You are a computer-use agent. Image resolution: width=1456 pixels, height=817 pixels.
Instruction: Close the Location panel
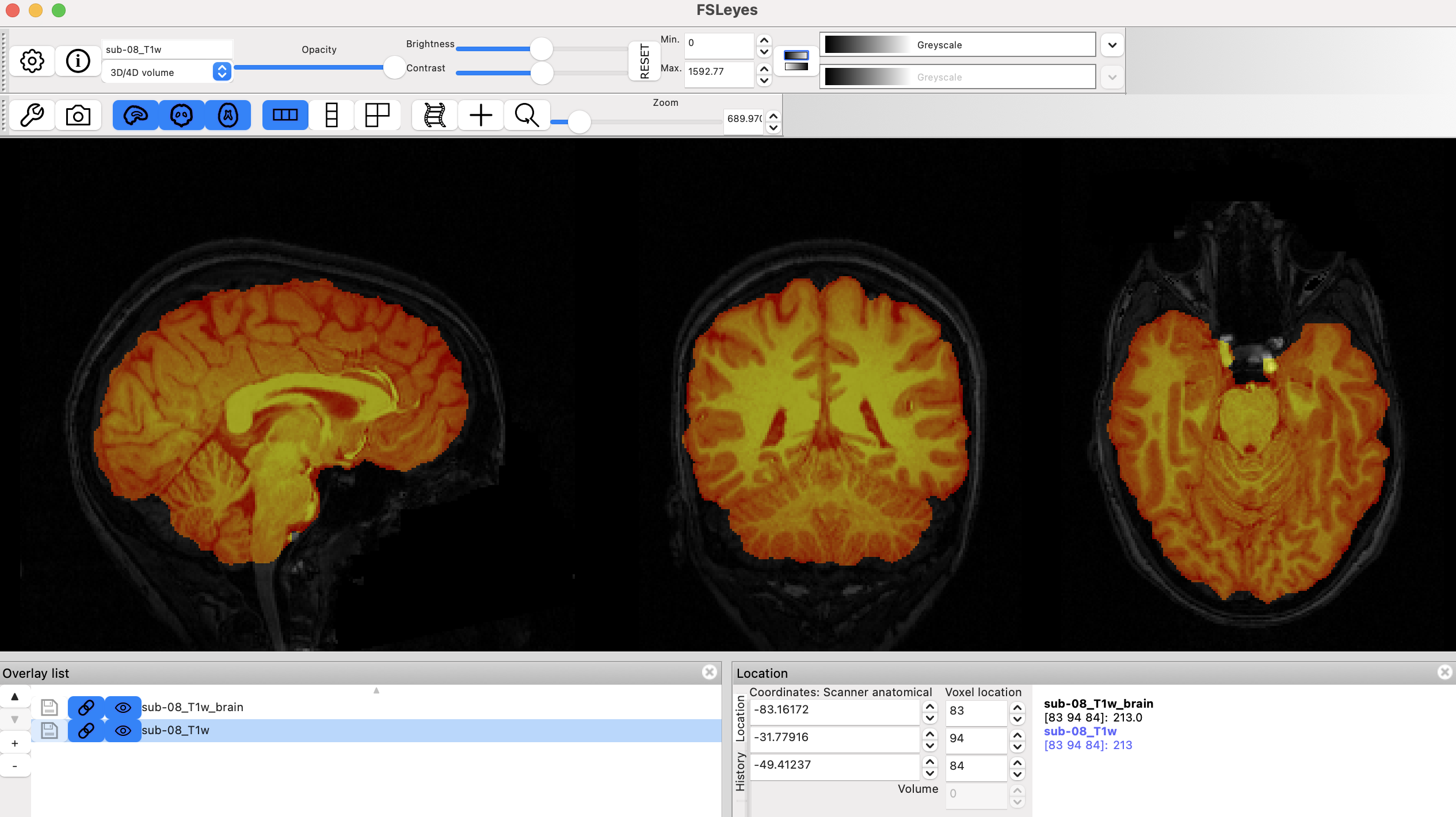[1445, 672]
